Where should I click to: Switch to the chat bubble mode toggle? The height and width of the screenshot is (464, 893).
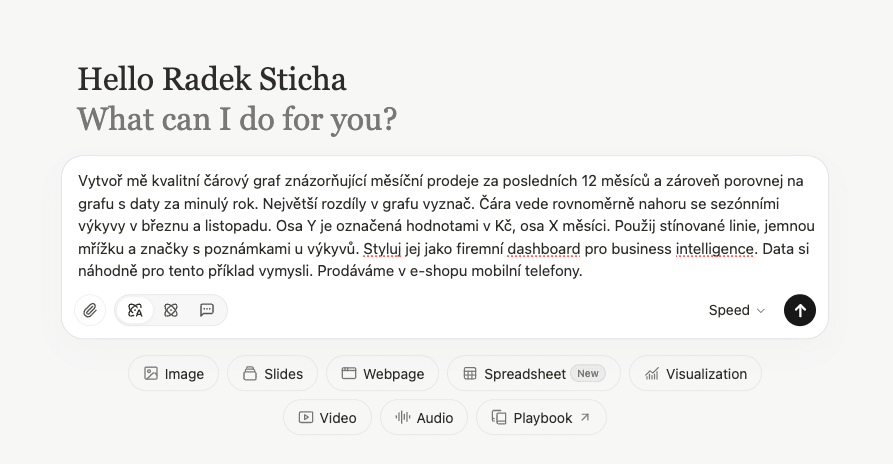[207, 310]
